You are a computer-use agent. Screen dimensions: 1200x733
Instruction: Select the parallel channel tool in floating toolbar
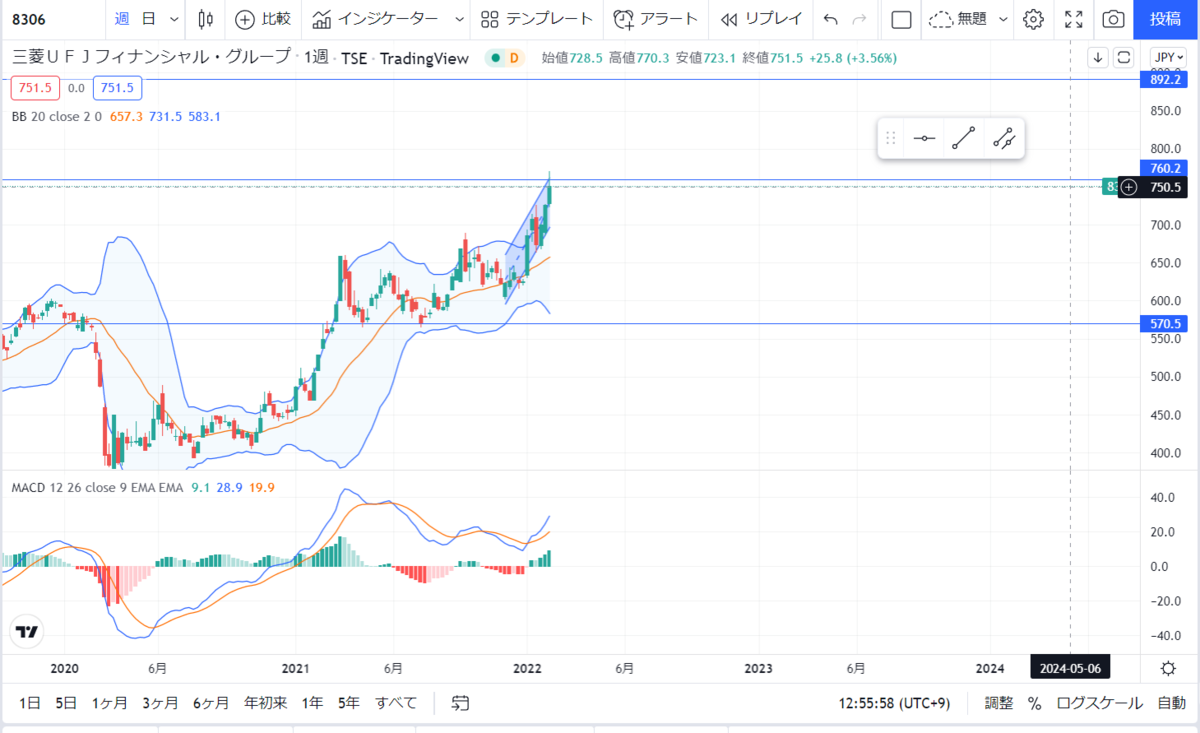1004,139
